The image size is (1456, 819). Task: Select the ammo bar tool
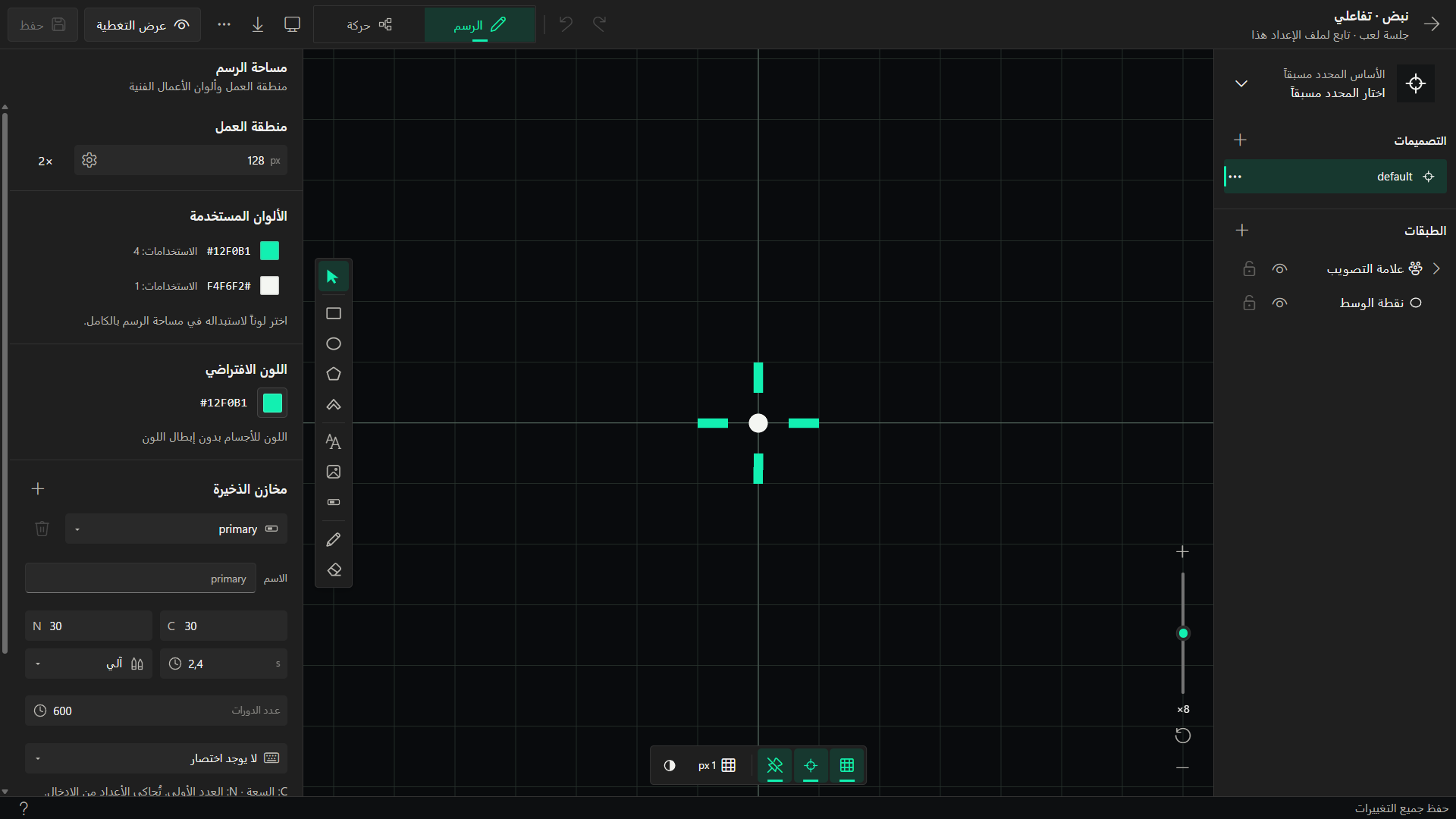pos(333,502)
